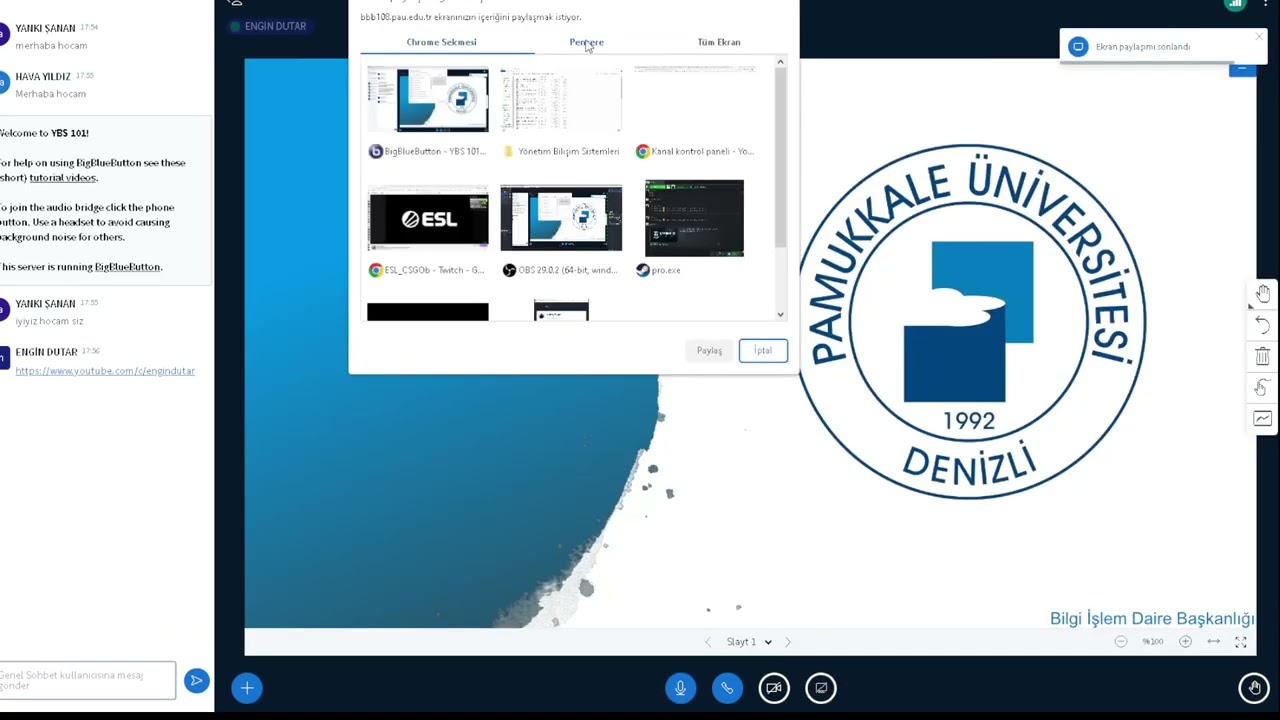This screenshot has height=720, width=1280.
Task: Click the 'iyiyiz hocam siz' chat message
Action: [x=49, y=322]
